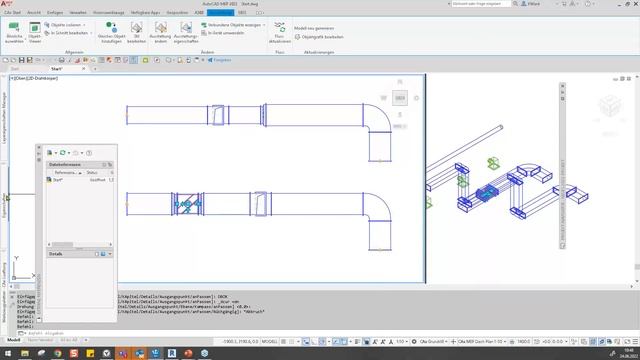The width and height of the screenshot is (640, 360).
Task: Click the Ähnliche auswählen ribbon button
Action: pyautogui.click(x=14, y=32)
